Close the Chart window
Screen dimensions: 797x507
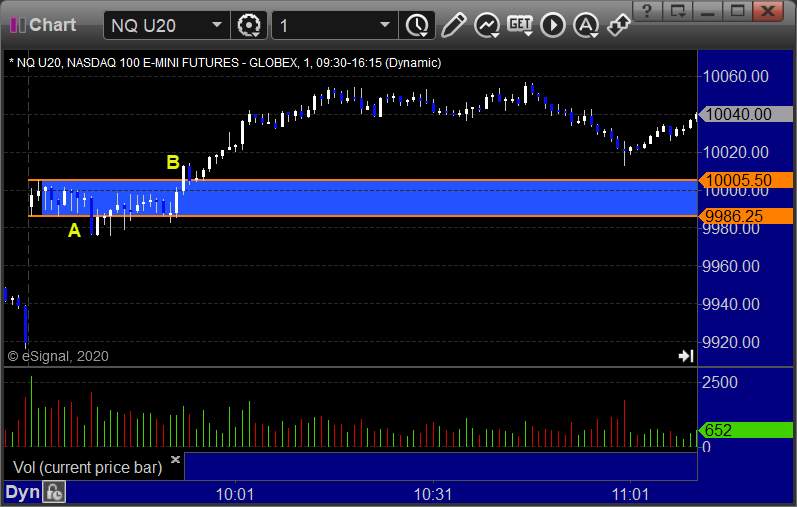(x=768, y=11)
